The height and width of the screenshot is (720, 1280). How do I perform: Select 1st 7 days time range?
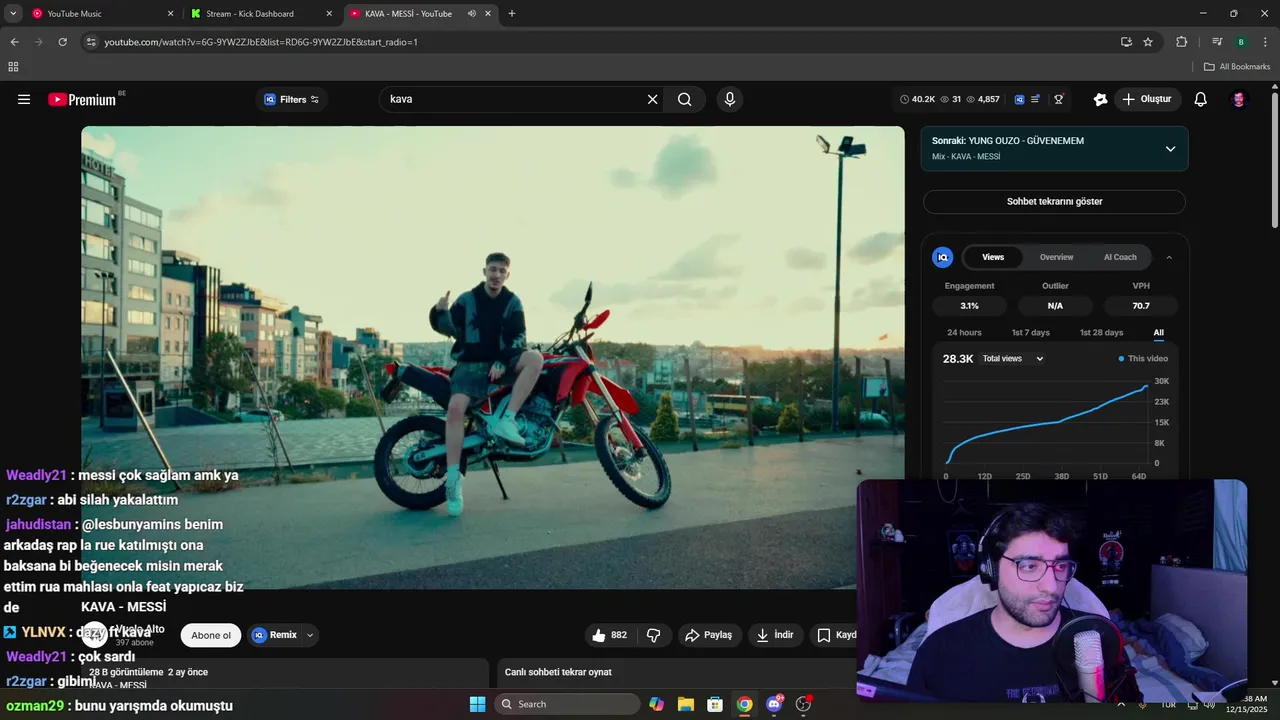1030,332
